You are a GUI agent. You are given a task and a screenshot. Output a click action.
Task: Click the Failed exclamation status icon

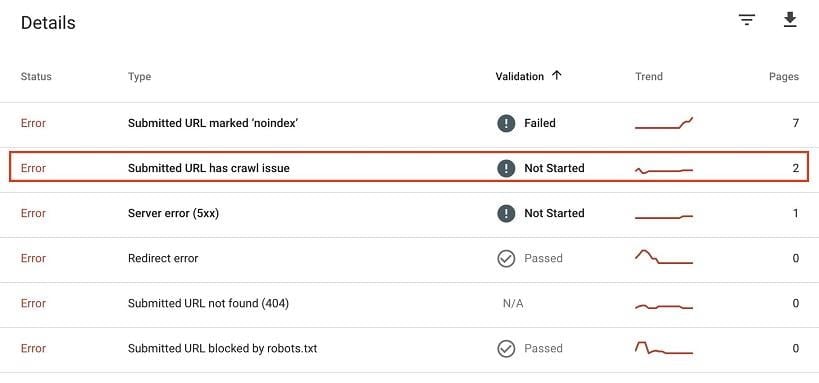(x=506, y=123)
